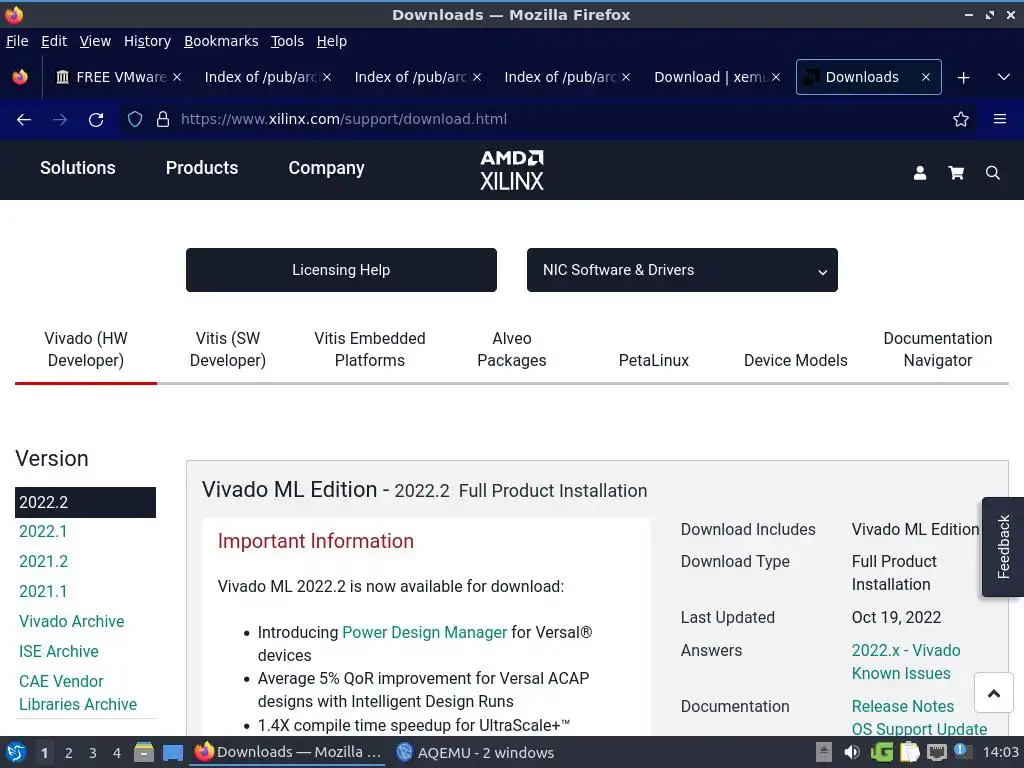Open the taskbar file manager icon
This screenshot has width=1024, height=768.
pyautogui.click(x=144, y=753)
